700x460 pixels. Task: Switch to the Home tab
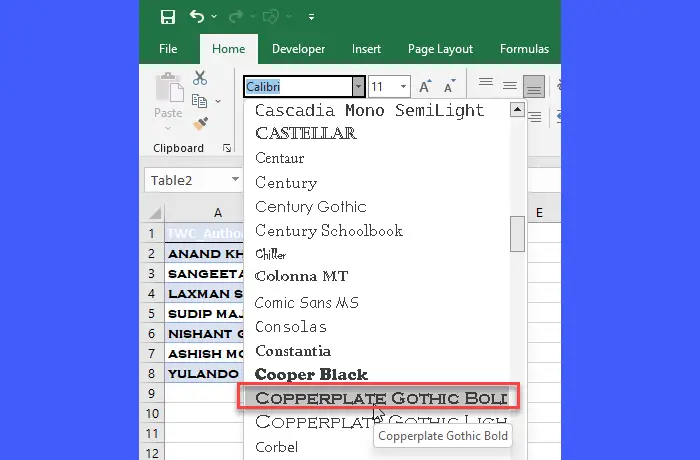pos(229,49)
